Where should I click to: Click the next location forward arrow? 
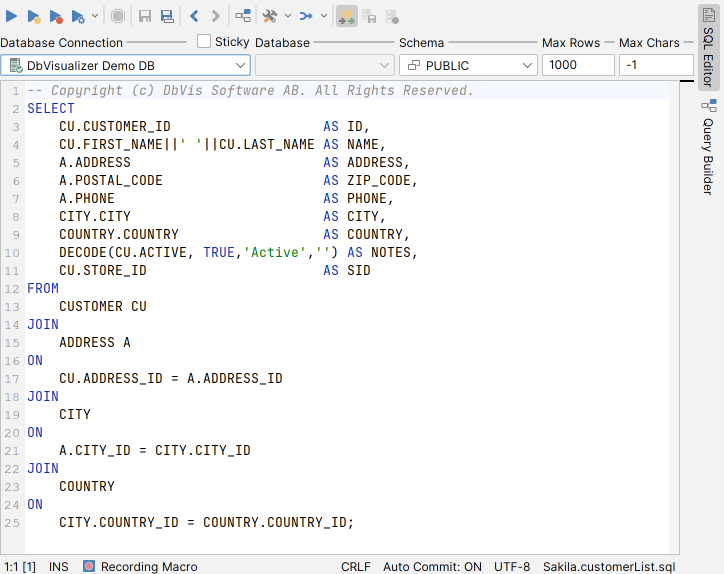tap(215, 16)
